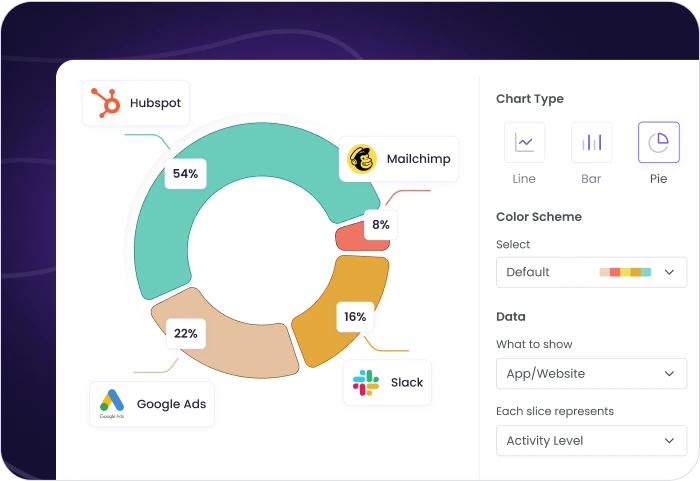The image size is (700, 481).
Task: Click the red 8% donut slice
Action: [x=350, y=236]
